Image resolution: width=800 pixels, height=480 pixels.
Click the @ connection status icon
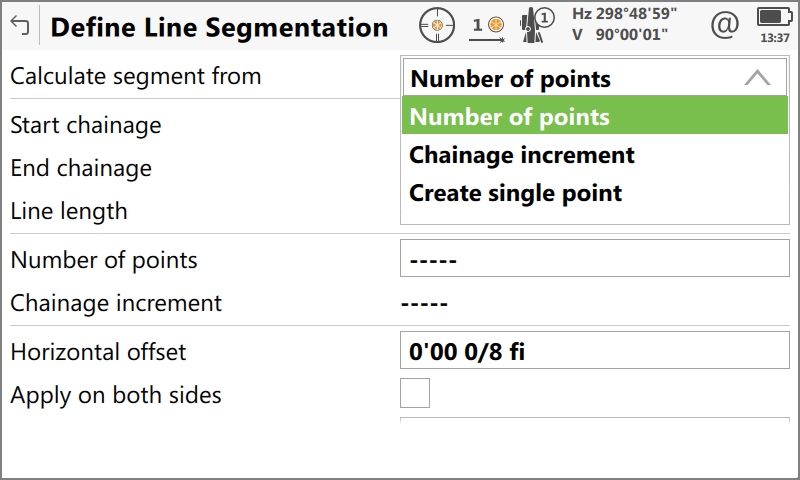[727, 24]
